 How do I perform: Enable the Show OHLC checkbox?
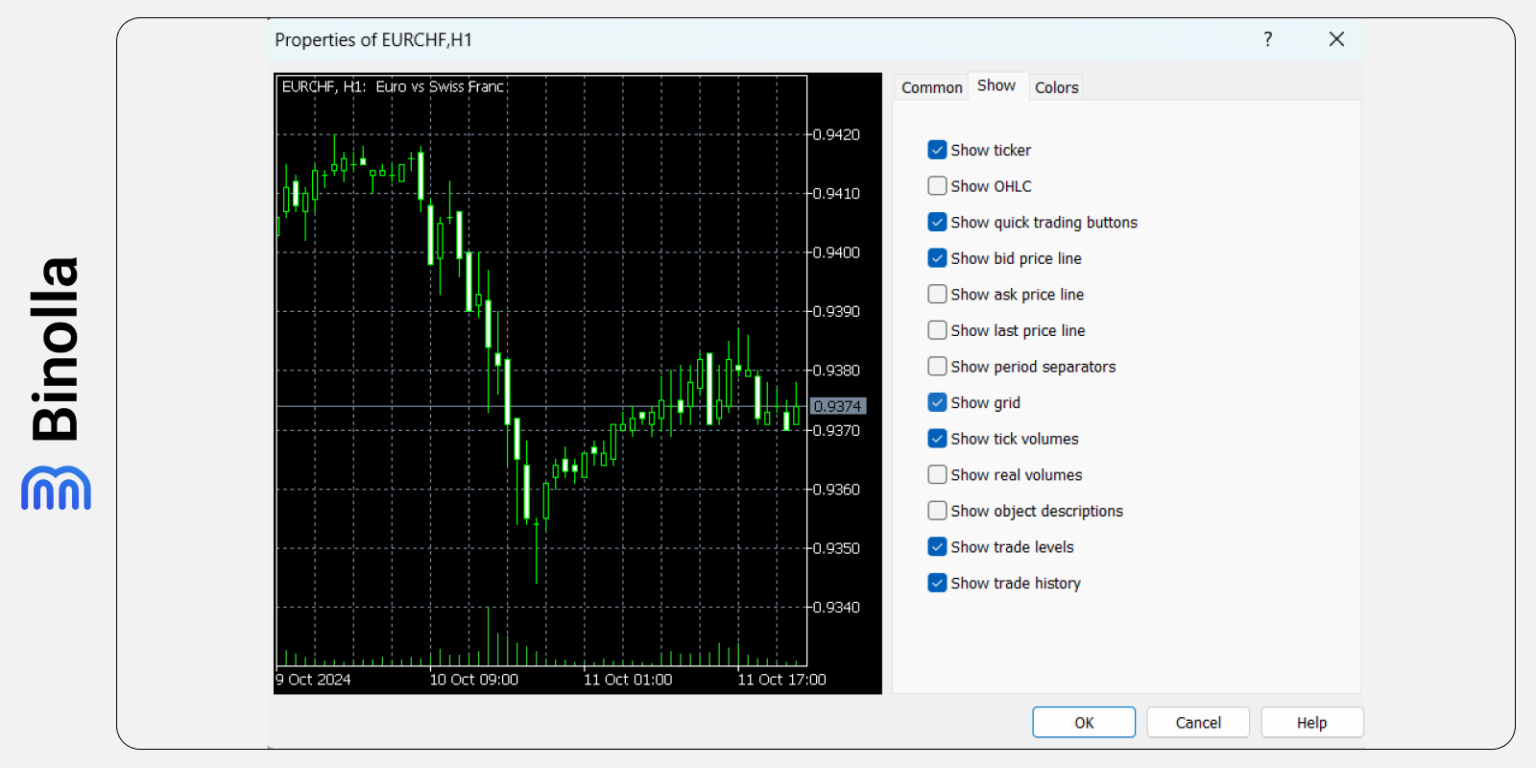tap(937, 185)
